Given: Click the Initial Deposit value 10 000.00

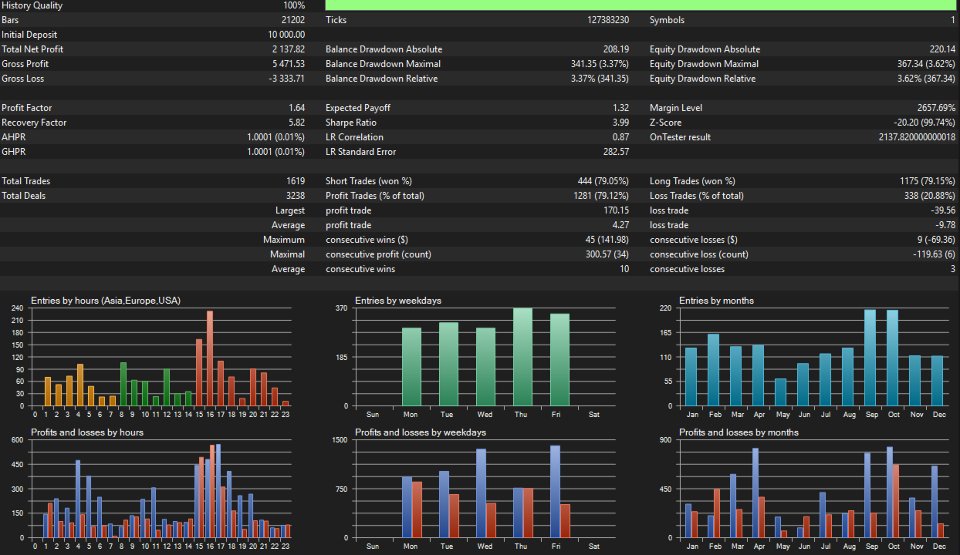Looking at the screenshot, I should point(287,34).
